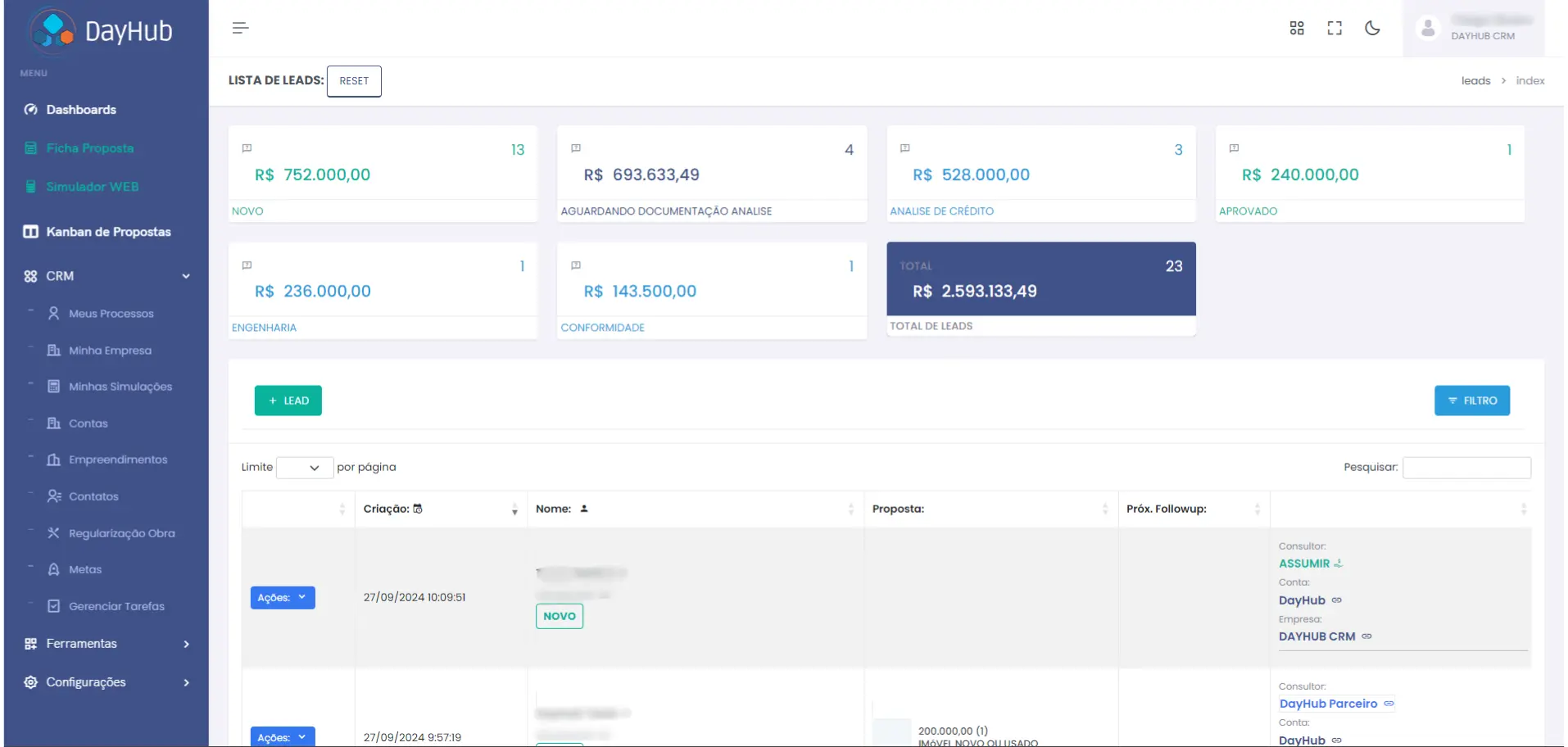Screen dimensions: 1568x747
Task: Click link icon beside DAYHUB CRM
Action: tap(1366, 636)
